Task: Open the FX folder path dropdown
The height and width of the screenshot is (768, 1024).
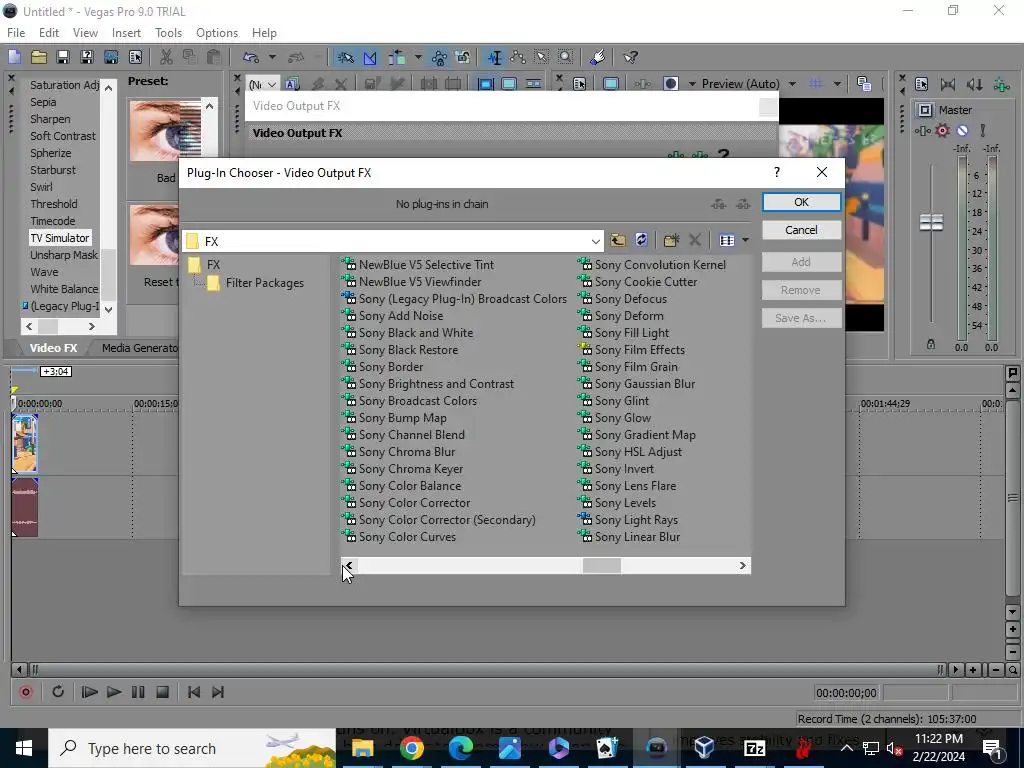Action: pyautogui.click(x=595, y=241)
